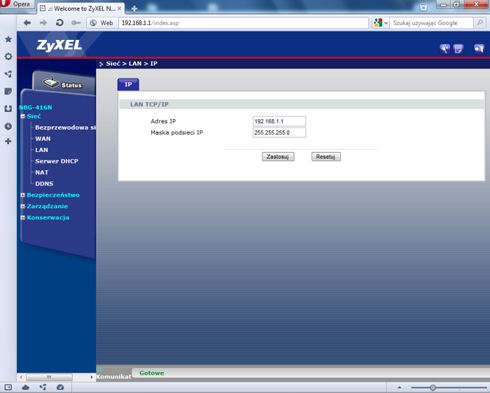The width and height of the screenshot is (490, 393).
Task: Select the IP tab
Action: tap(128, 85)
